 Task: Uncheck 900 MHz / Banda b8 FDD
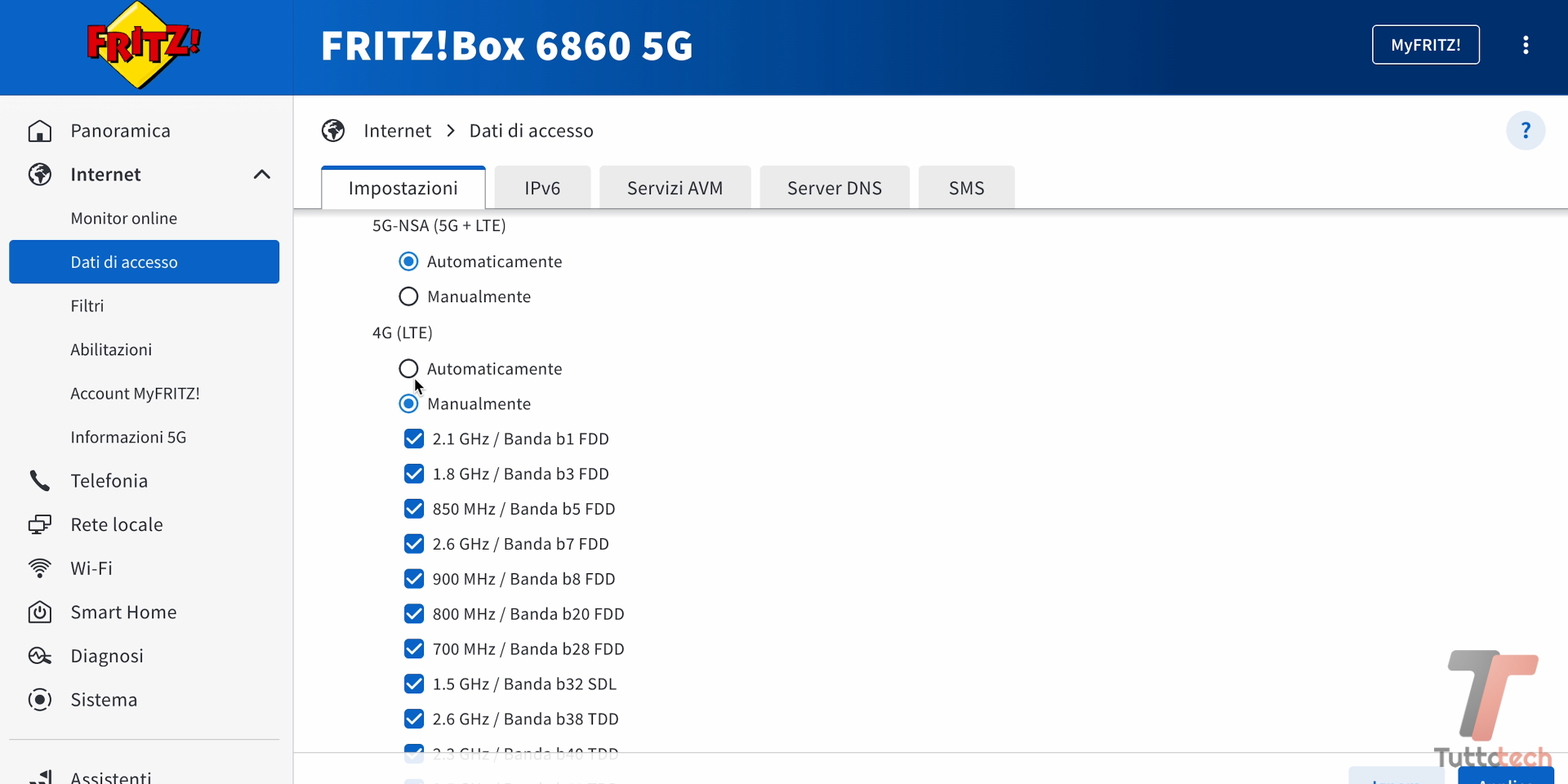[413, 579]
